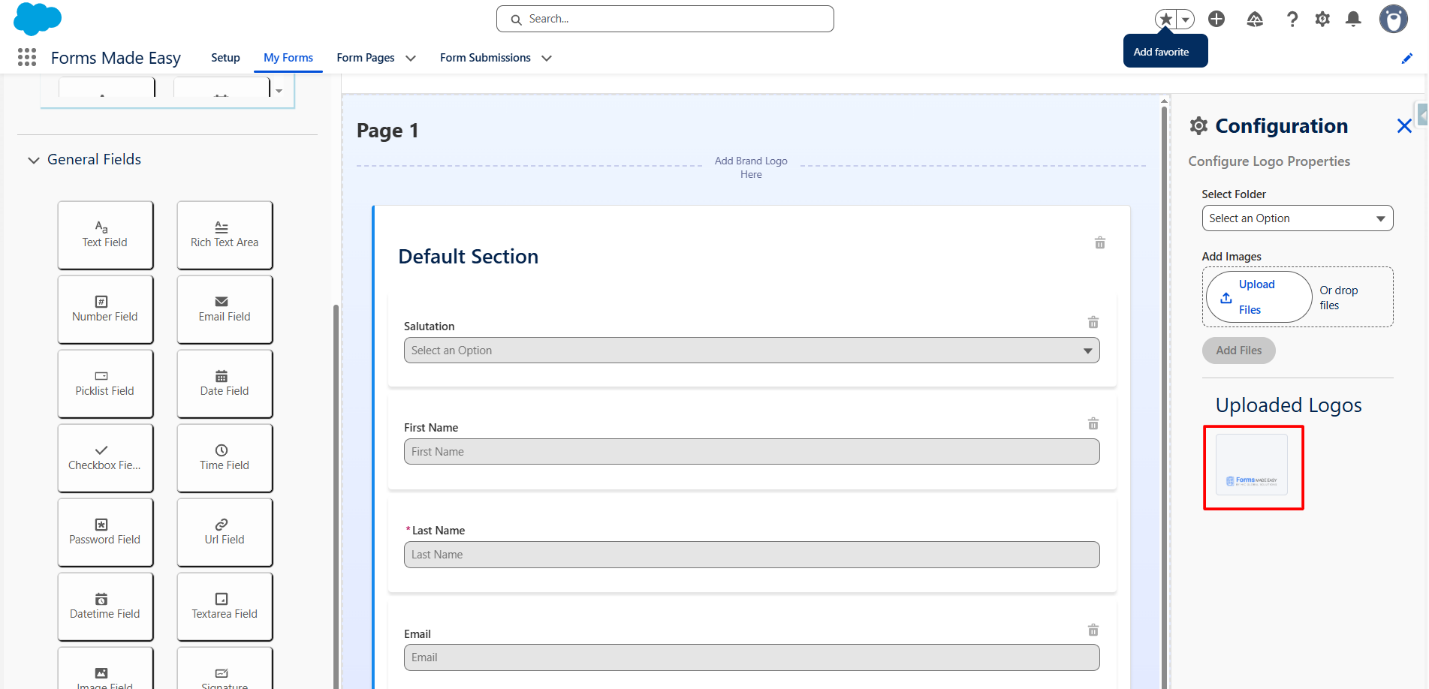The height and width of the screenshot is (689, 1429).
Task: Open Setup gear icon in header
Action: pyautogui.click(x=1322, y=19)
